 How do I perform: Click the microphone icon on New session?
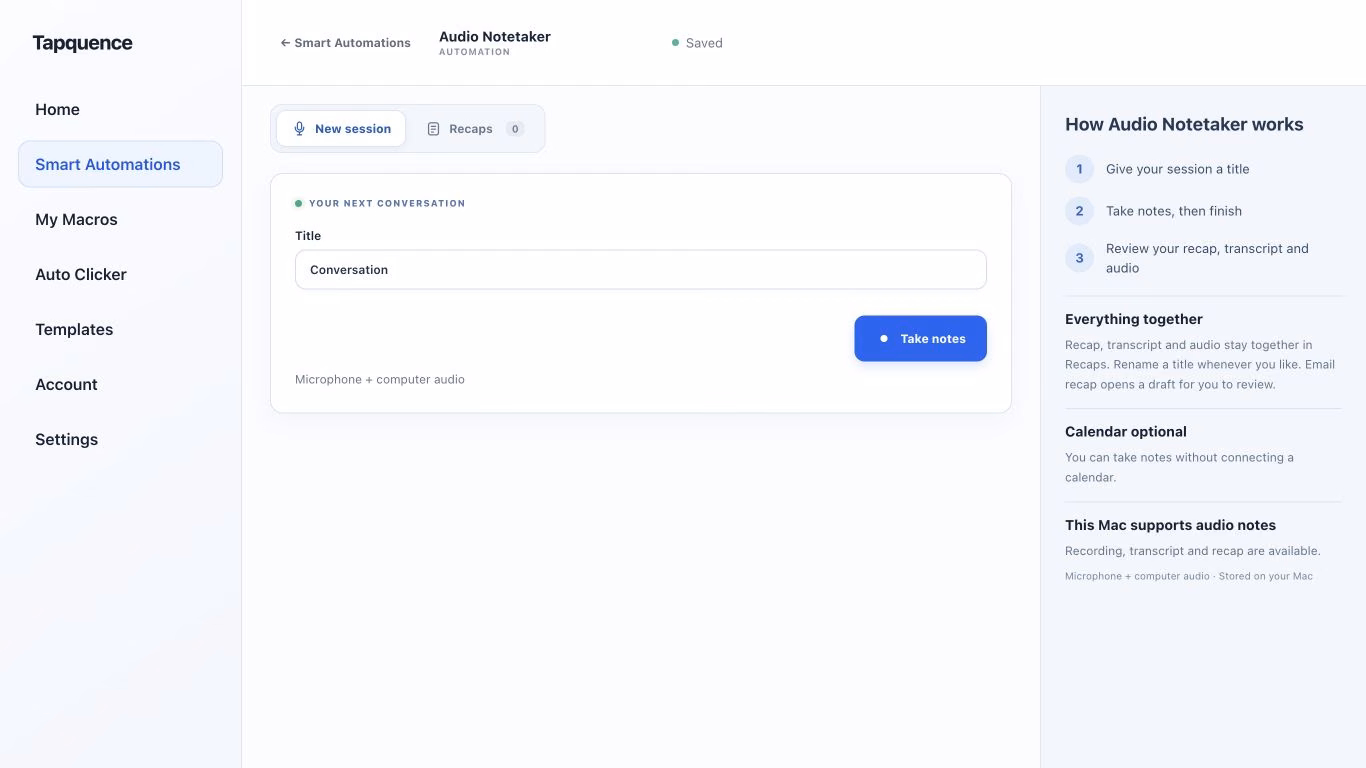point(299,129)
